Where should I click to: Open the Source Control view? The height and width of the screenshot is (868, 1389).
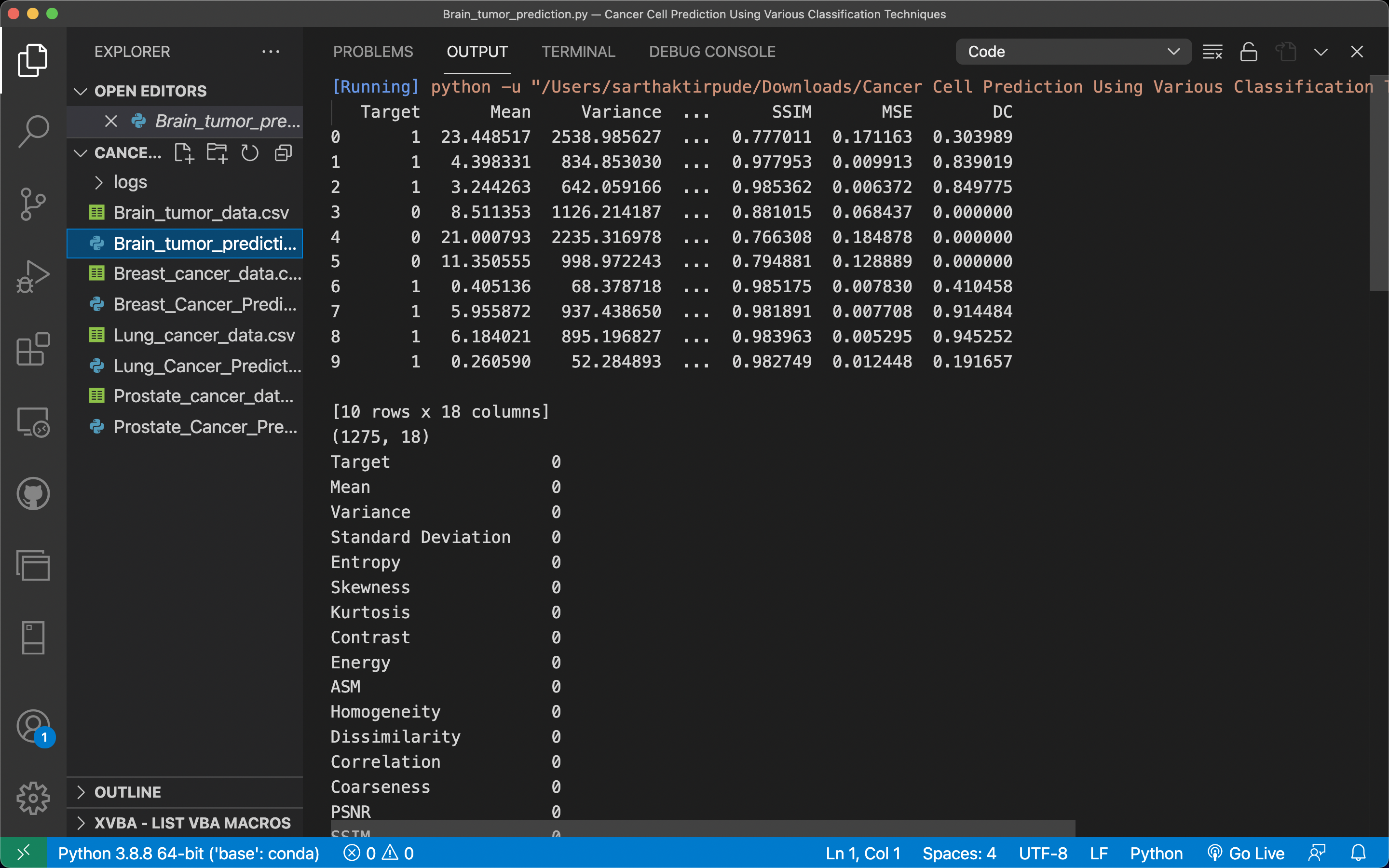pos(33,204)
